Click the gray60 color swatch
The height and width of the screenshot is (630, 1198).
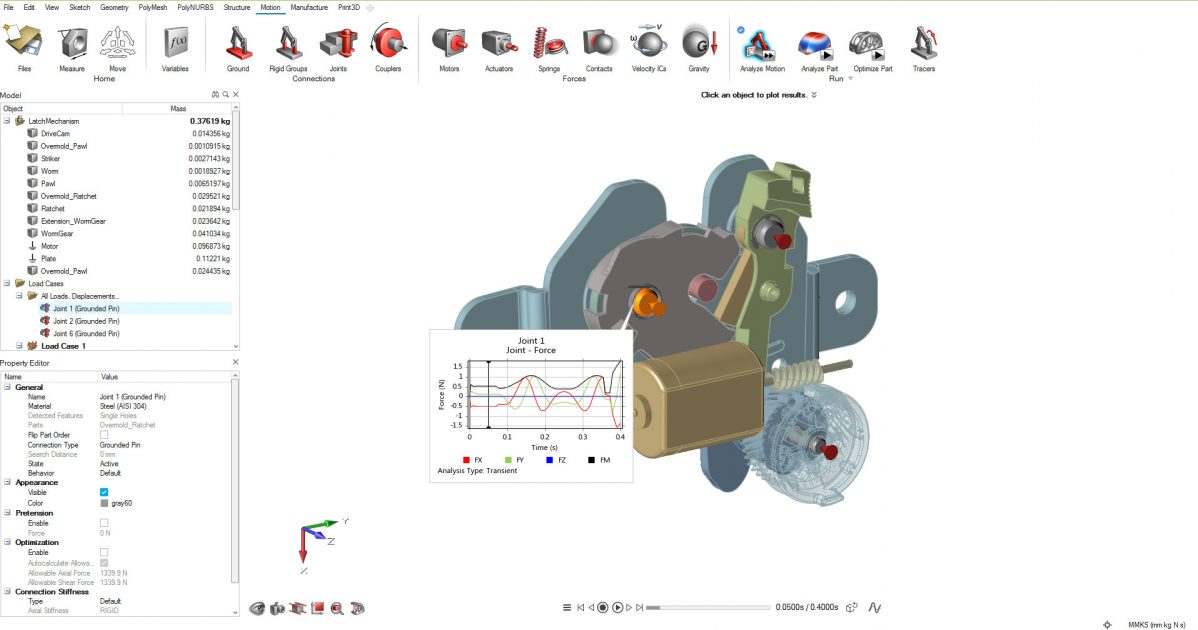tap(104, 503)
